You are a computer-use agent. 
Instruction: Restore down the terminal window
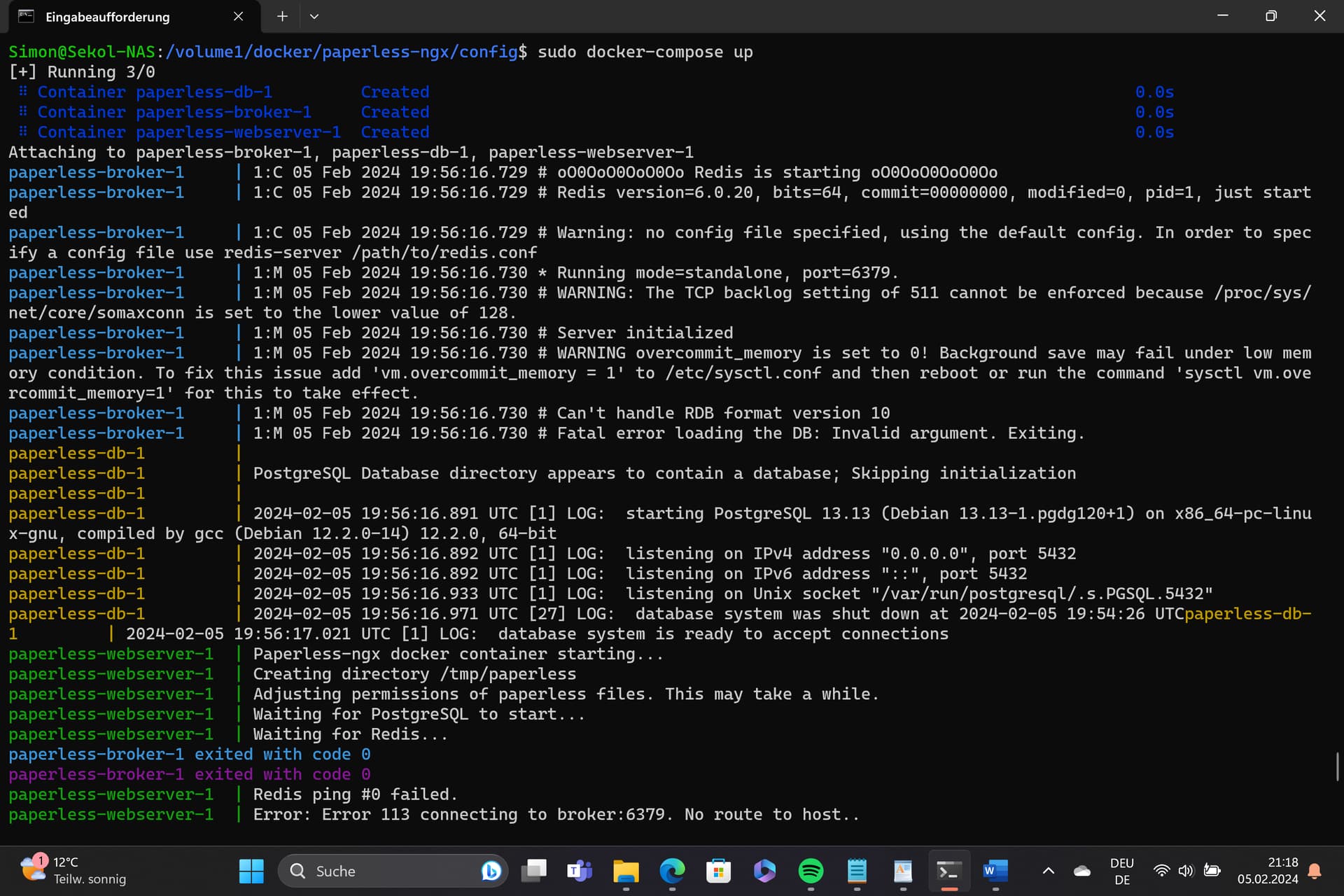(1271, 15)
